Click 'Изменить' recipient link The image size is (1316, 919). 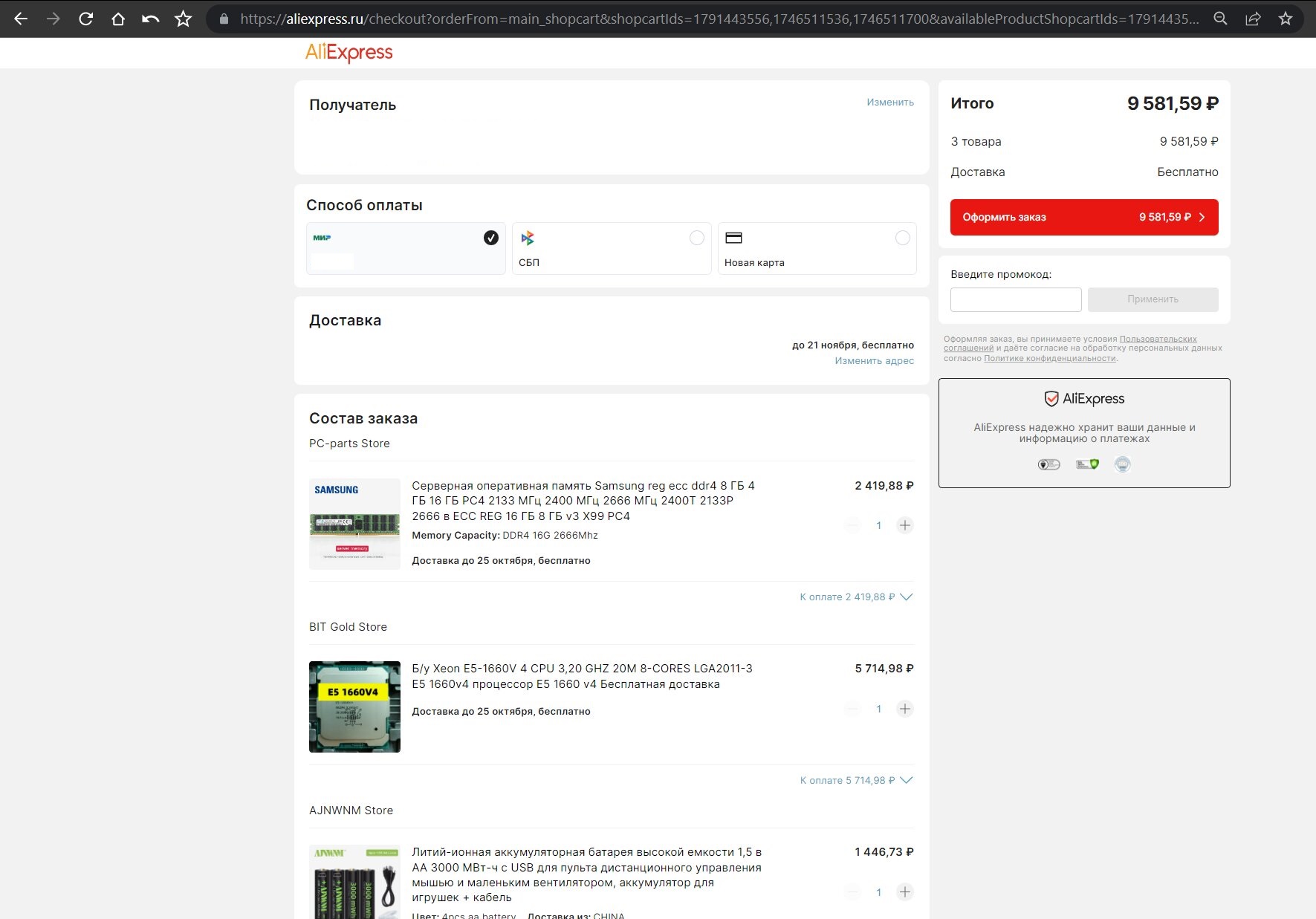pyautogui.click(x=890, y=102)
